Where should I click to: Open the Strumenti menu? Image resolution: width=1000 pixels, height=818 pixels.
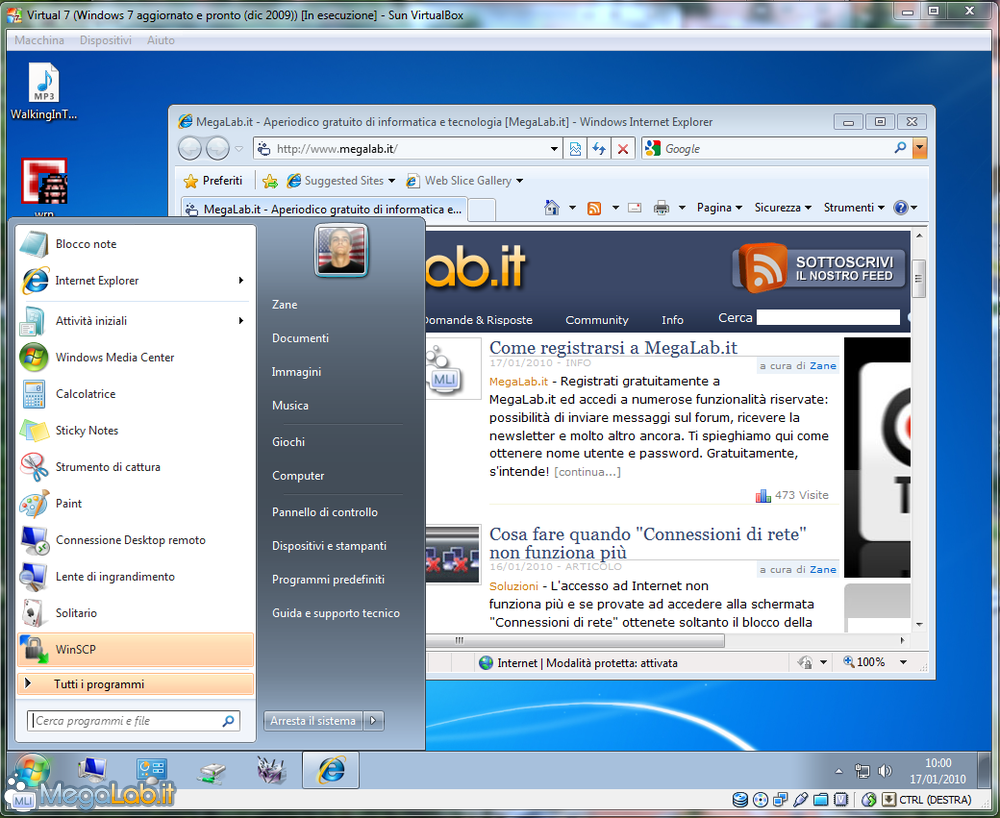click(x=854, y=208)
